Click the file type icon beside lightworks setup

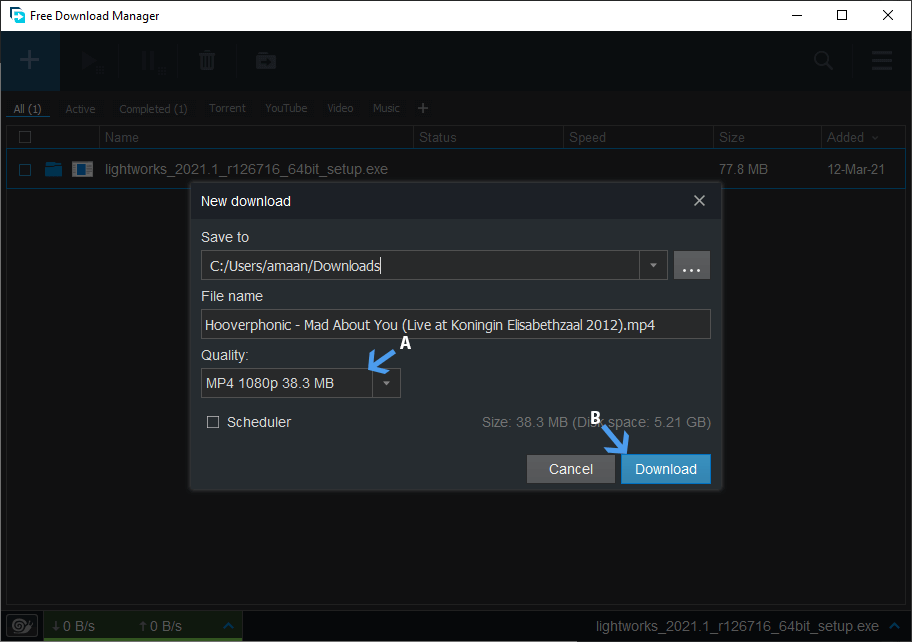click(x=82, y=169)
